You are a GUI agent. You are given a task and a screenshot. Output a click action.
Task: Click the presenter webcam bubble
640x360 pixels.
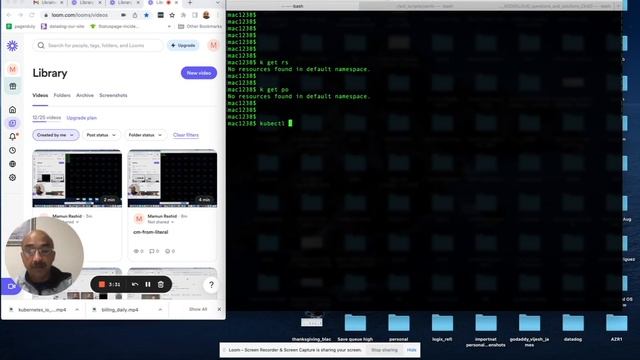coord(44,256)
